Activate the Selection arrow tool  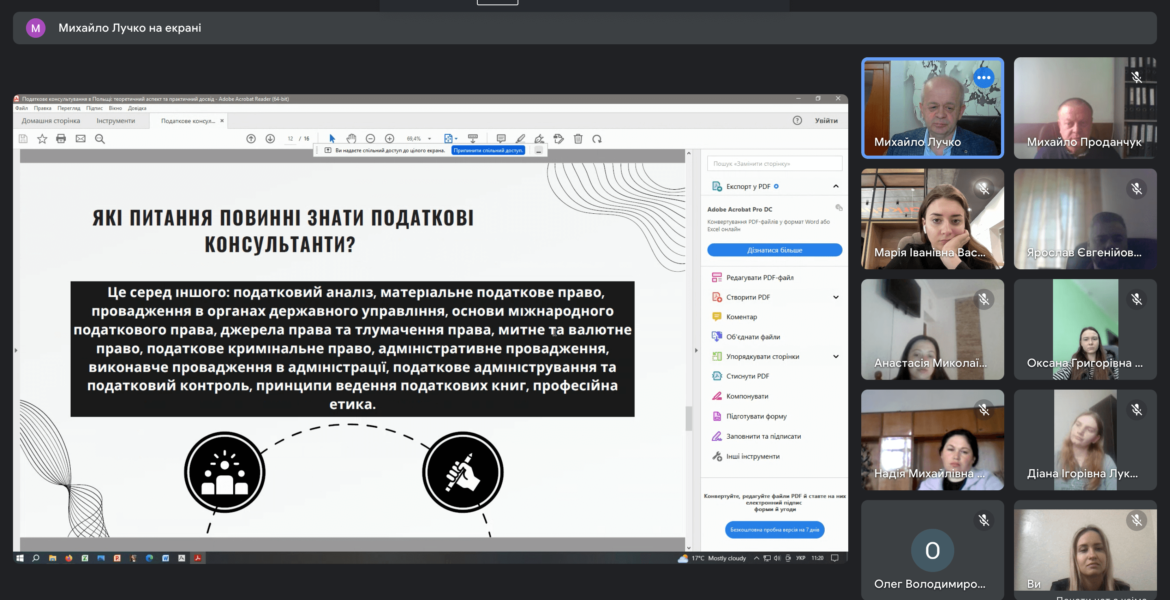coord(332,139)
